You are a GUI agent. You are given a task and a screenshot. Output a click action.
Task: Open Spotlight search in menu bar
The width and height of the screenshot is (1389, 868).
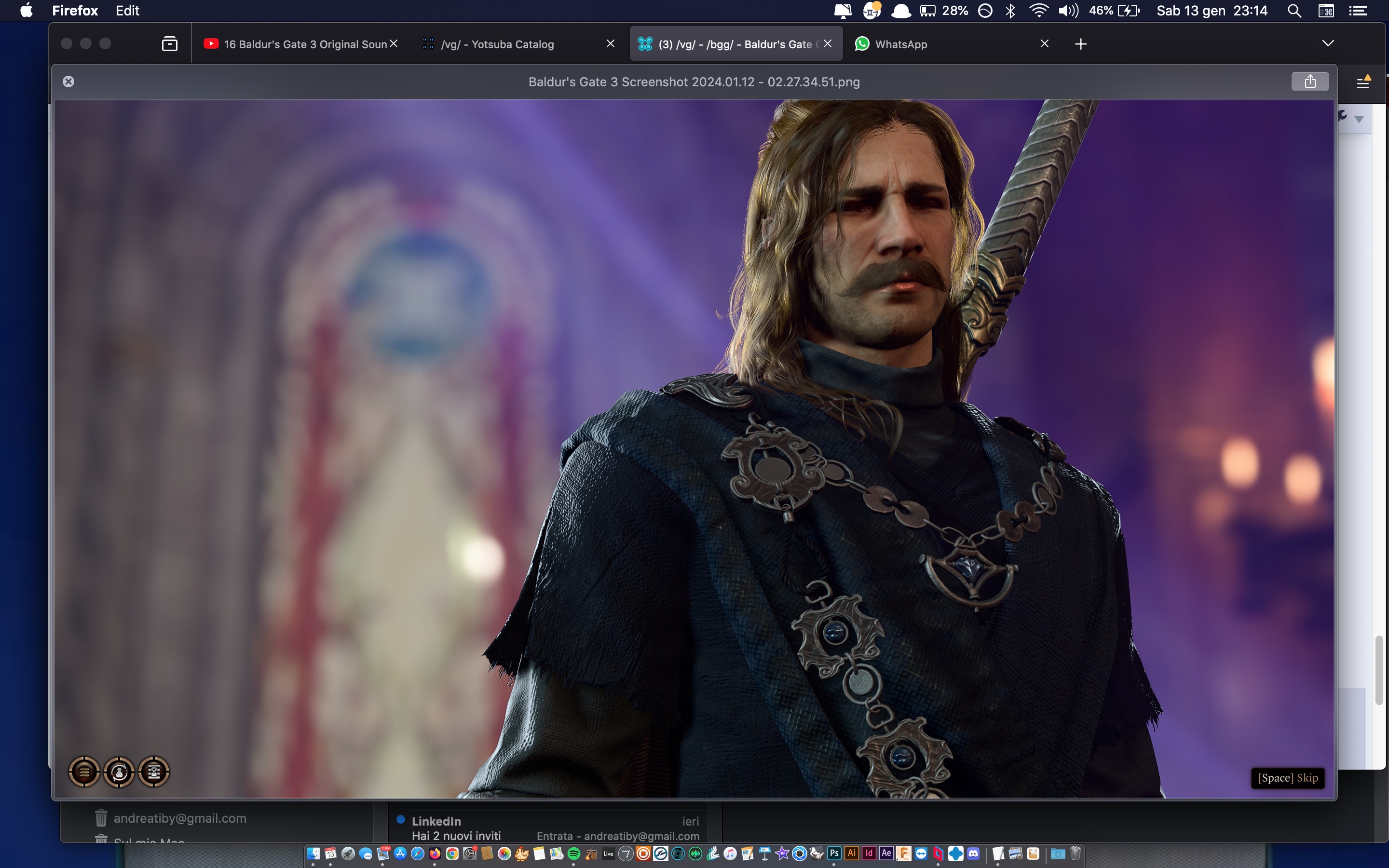click(1294, 10)
